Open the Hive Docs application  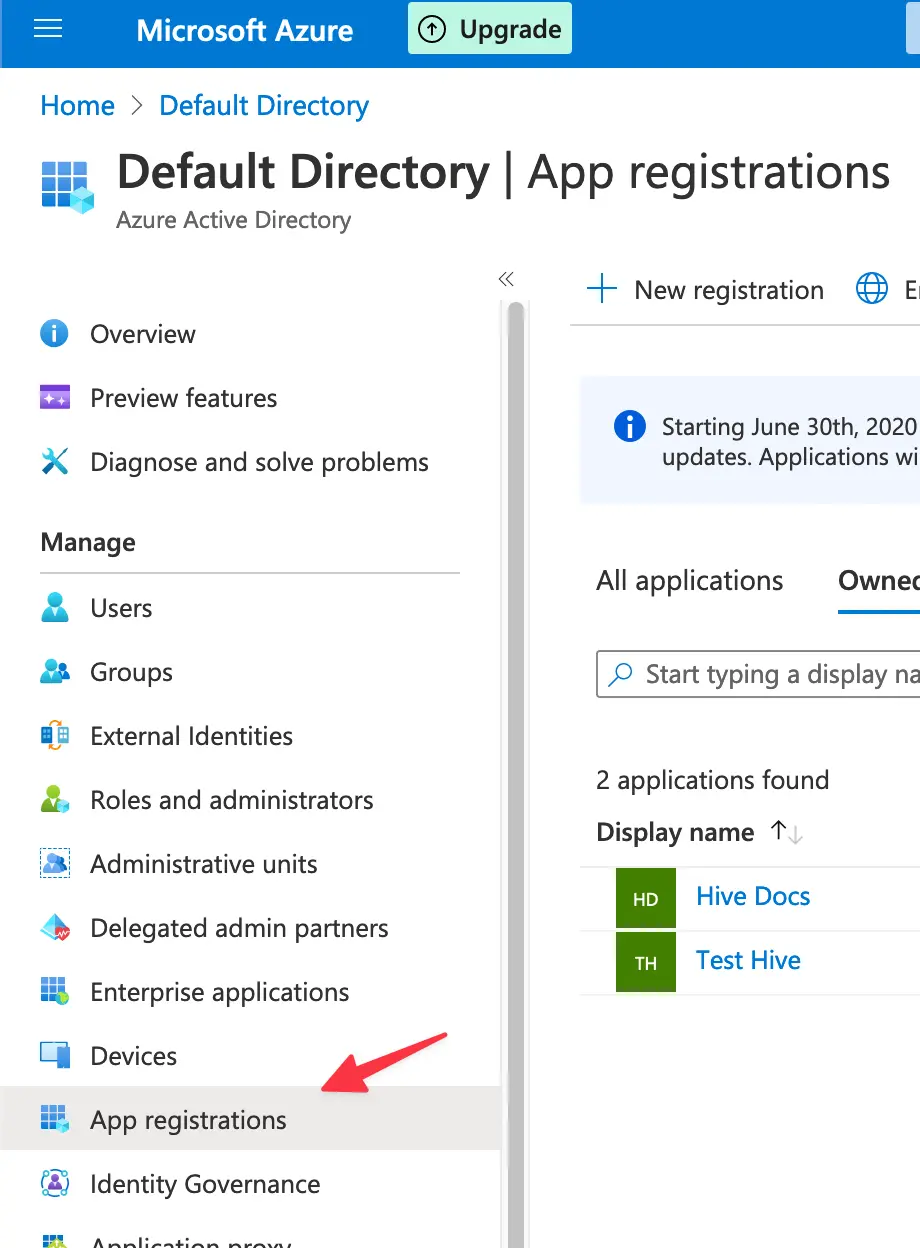coord(752,896)
